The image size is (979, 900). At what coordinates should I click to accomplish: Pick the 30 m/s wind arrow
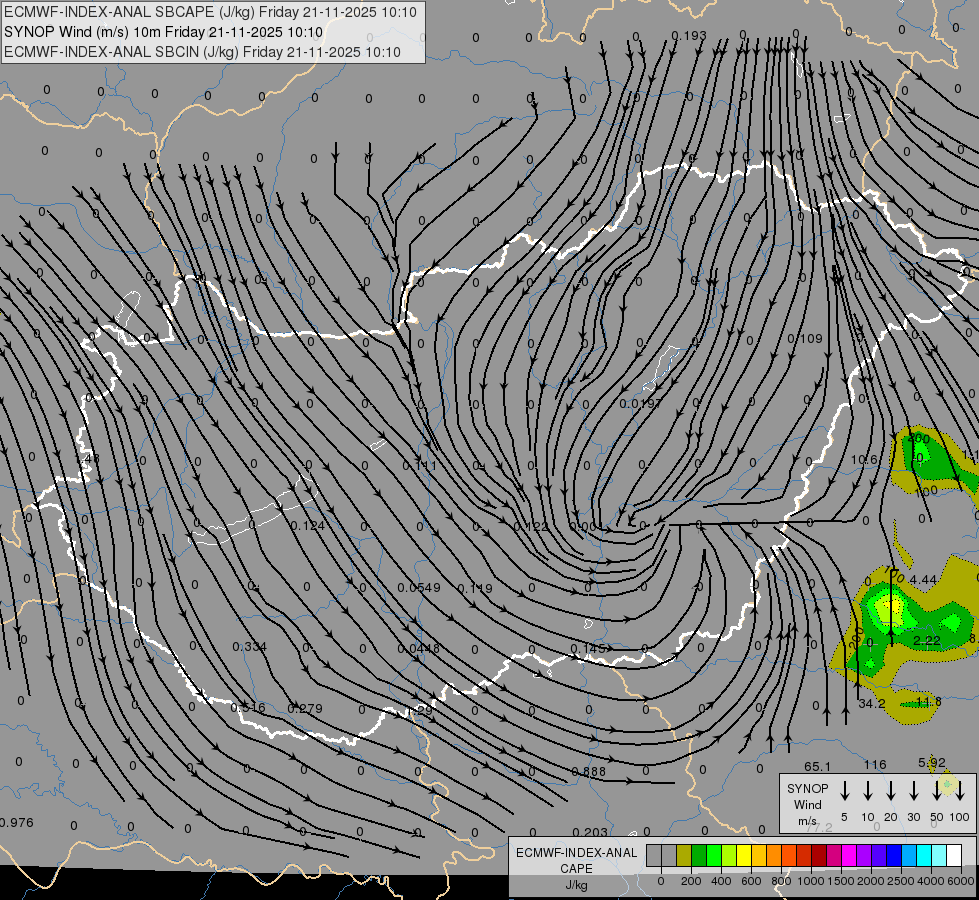(913, 791)
